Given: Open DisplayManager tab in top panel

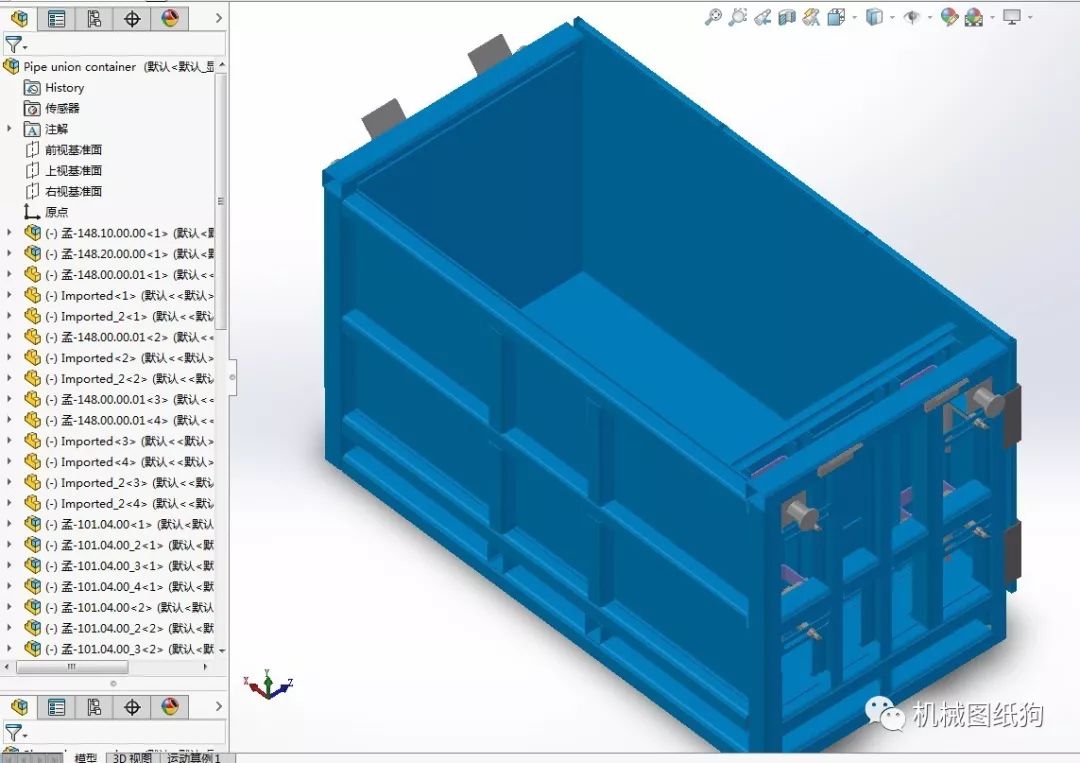Looking at the screenshot, I should click(170, 18).
